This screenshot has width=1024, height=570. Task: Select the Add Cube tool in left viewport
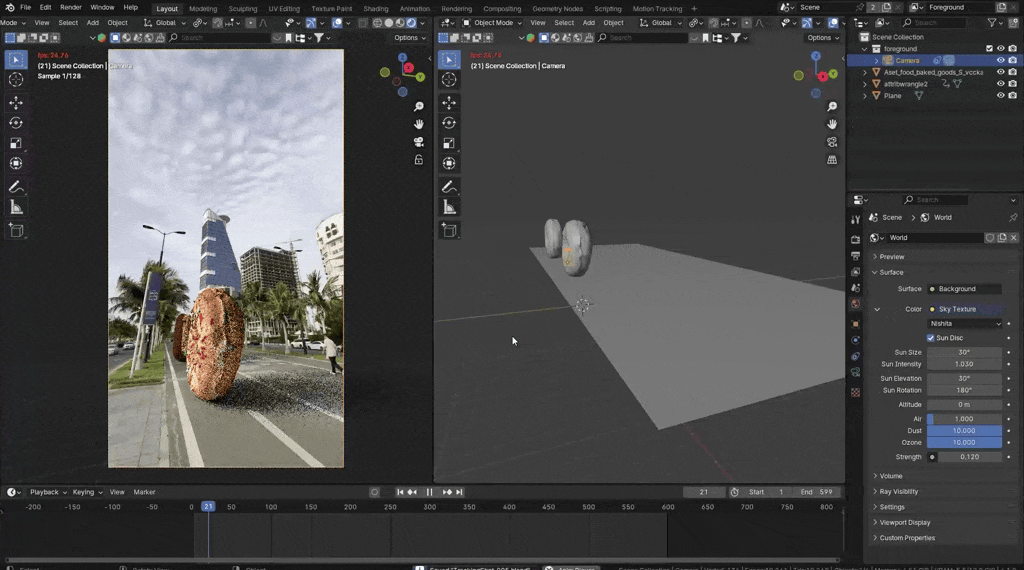[x=16, y=230]
